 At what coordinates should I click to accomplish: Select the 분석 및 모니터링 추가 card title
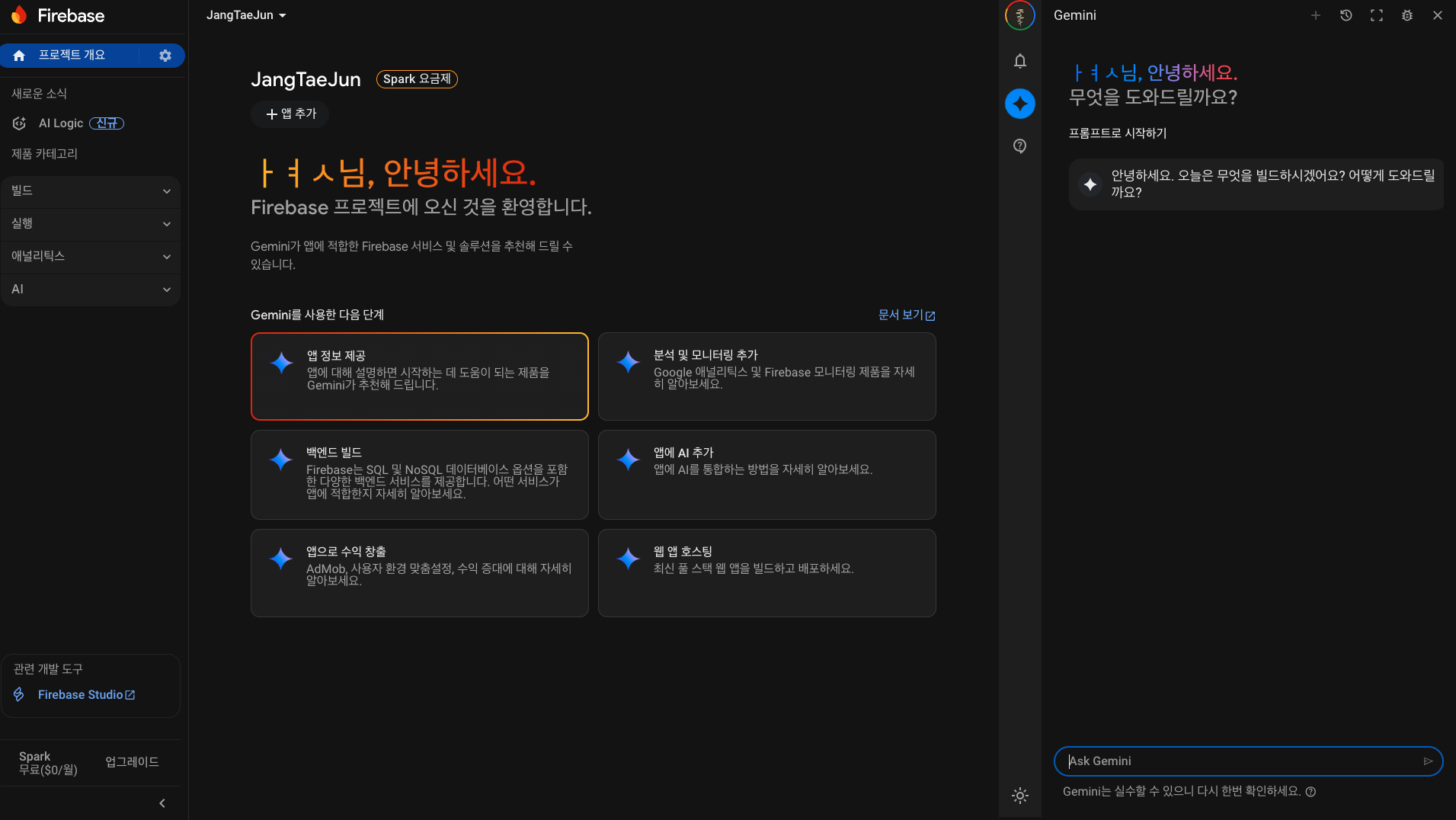(x=706, y=355)
